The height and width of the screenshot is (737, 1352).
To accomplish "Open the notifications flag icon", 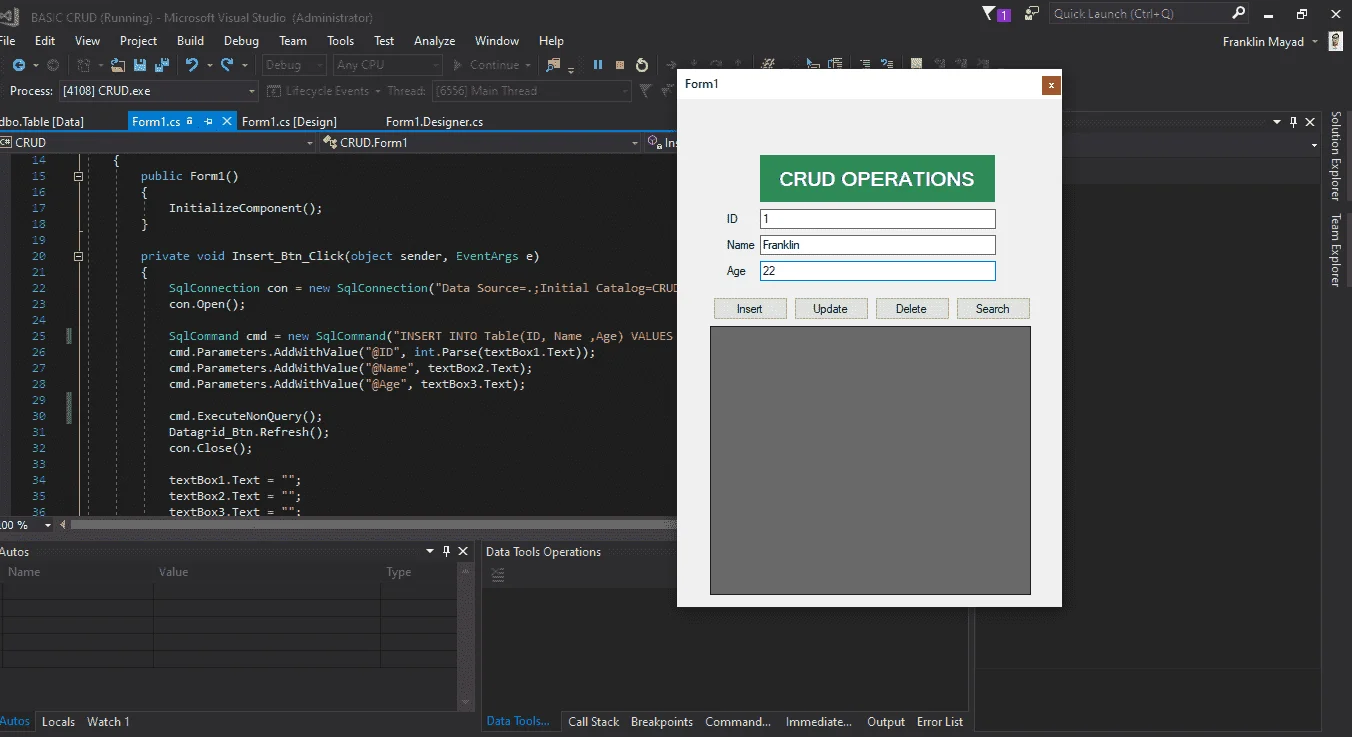I will pos(995,14).
